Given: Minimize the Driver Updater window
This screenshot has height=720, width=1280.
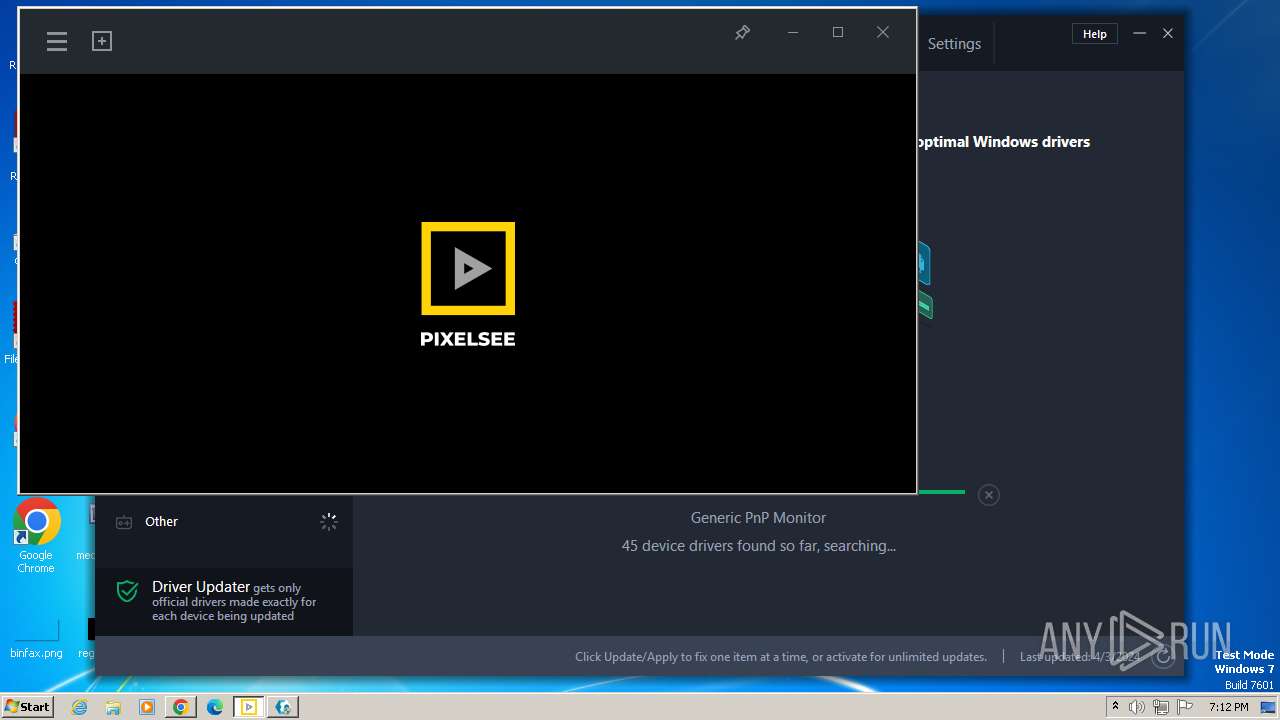Looking at the screenshot, I should pyautogui.click(x=1139, y=34).
